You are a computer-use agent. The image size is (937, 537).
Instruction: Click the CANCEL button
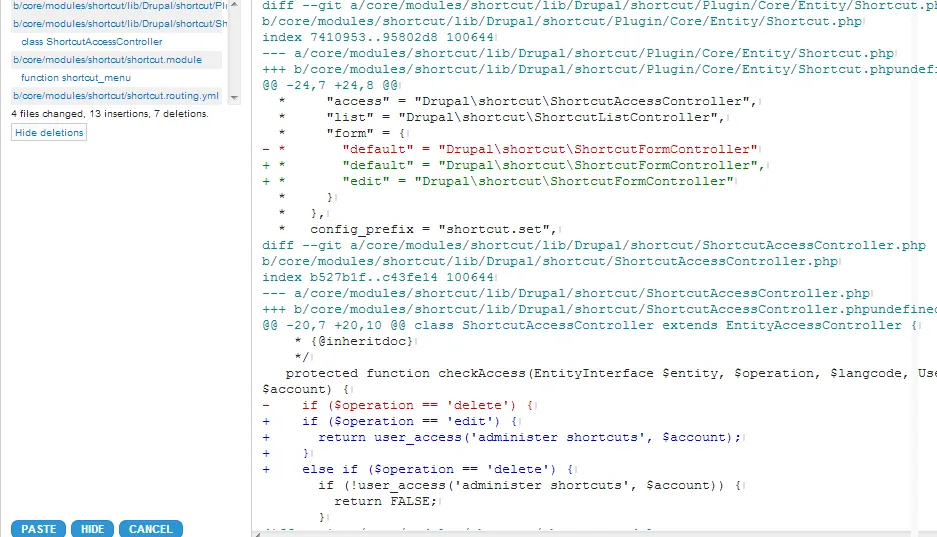151,529
